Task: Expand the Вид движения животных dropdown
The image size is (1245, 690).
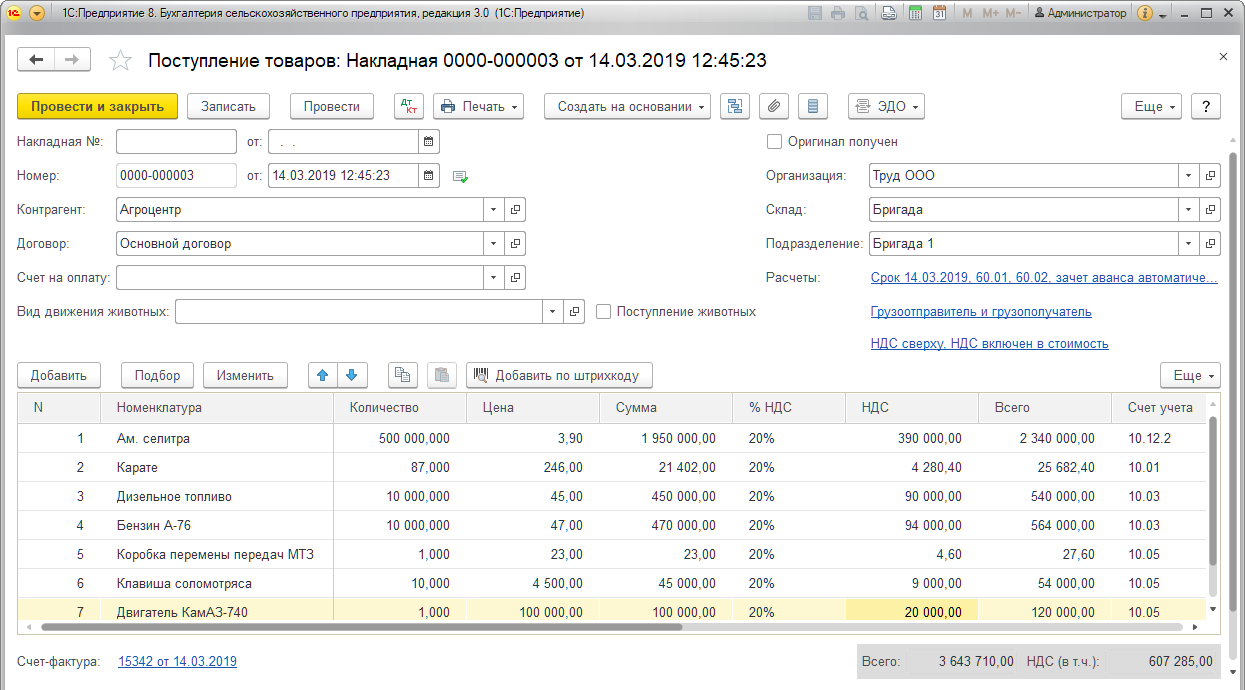Action: (x=553, y=312)
